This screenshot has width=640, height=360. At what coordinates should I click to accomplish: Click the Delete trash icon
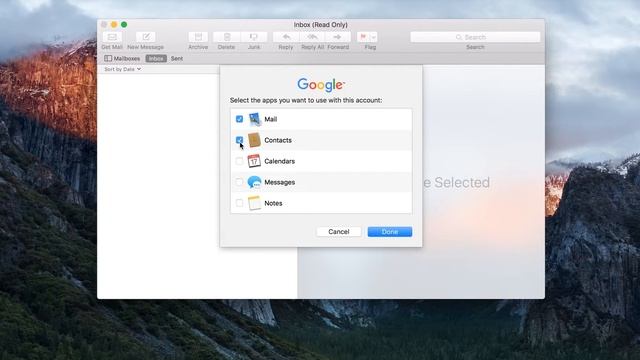pyautogui.click(x=227, y=37)
